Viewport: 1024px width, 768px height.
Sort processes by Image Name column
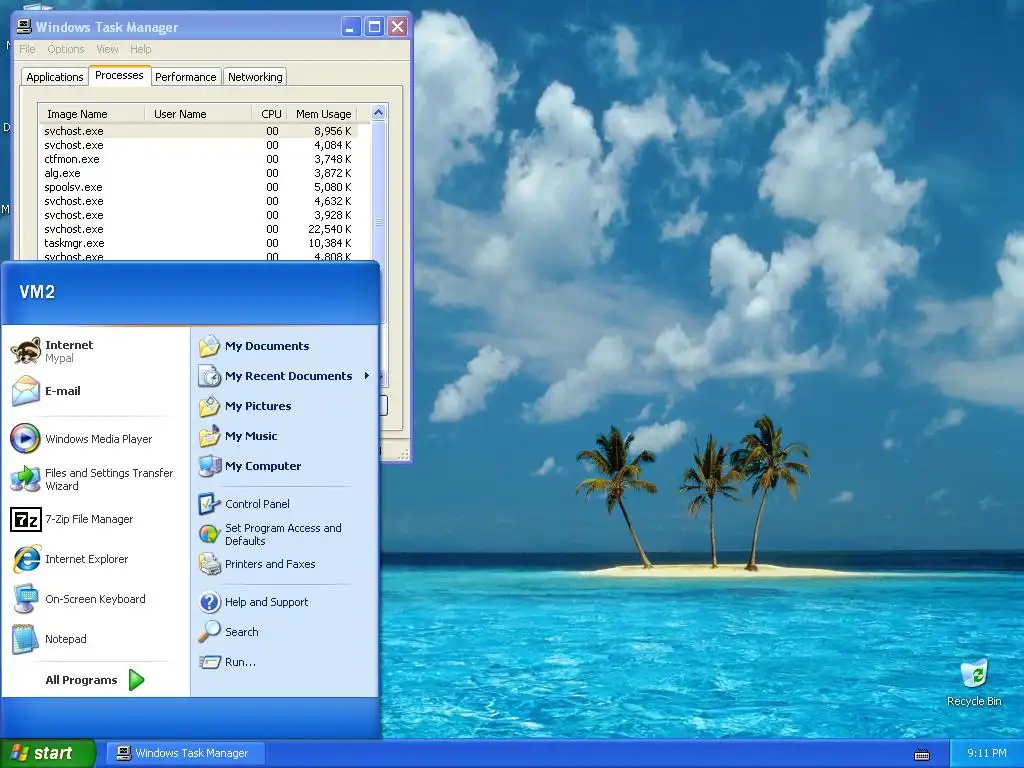(91, 114)
